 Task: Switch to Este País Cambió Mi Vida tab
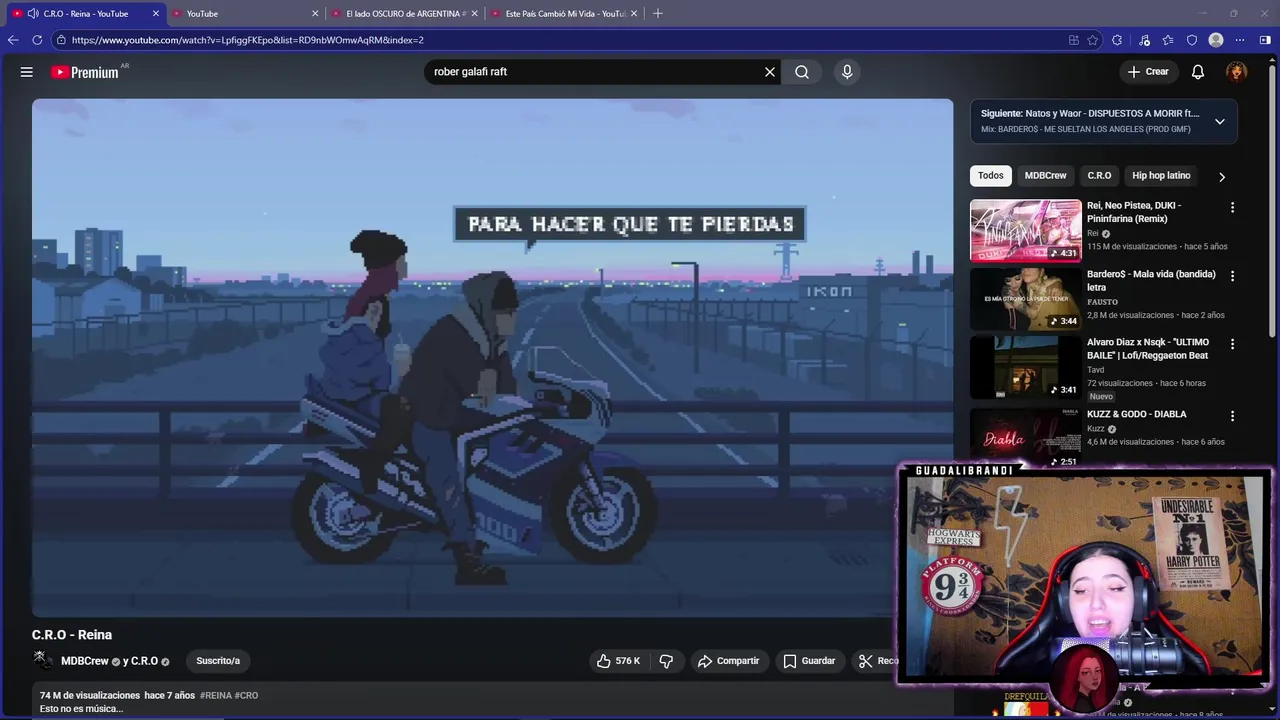coord(563,14)
